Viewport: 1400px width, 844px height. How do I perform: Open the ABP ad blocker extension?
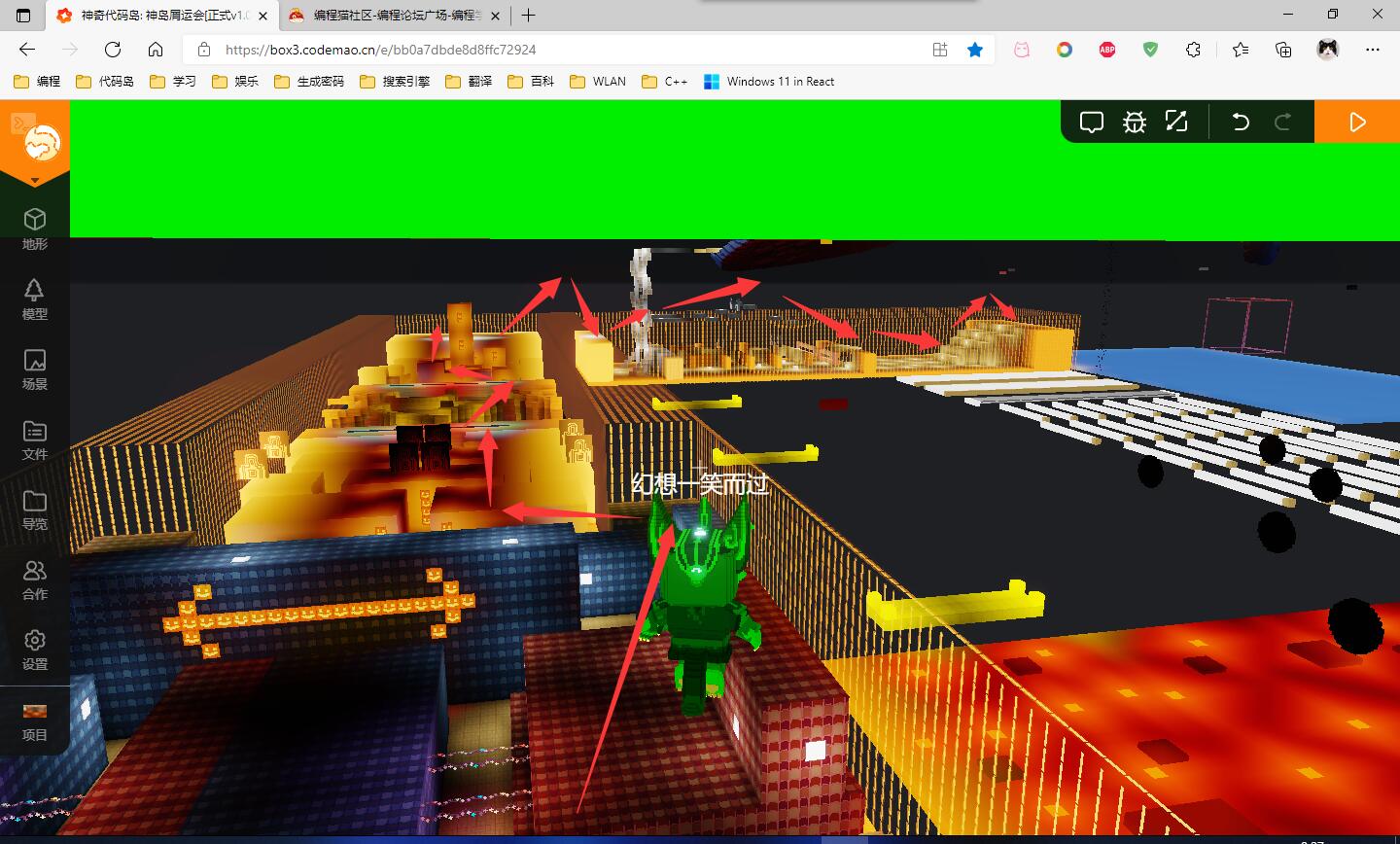coord(1107,50)
